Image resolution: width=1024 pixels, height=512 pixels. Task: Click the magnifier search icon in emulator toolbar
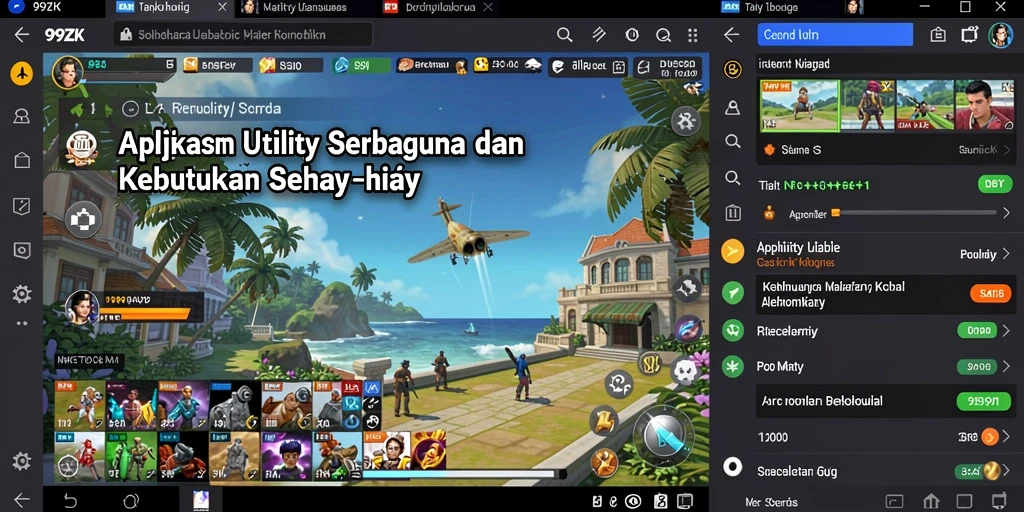point(564,35)
